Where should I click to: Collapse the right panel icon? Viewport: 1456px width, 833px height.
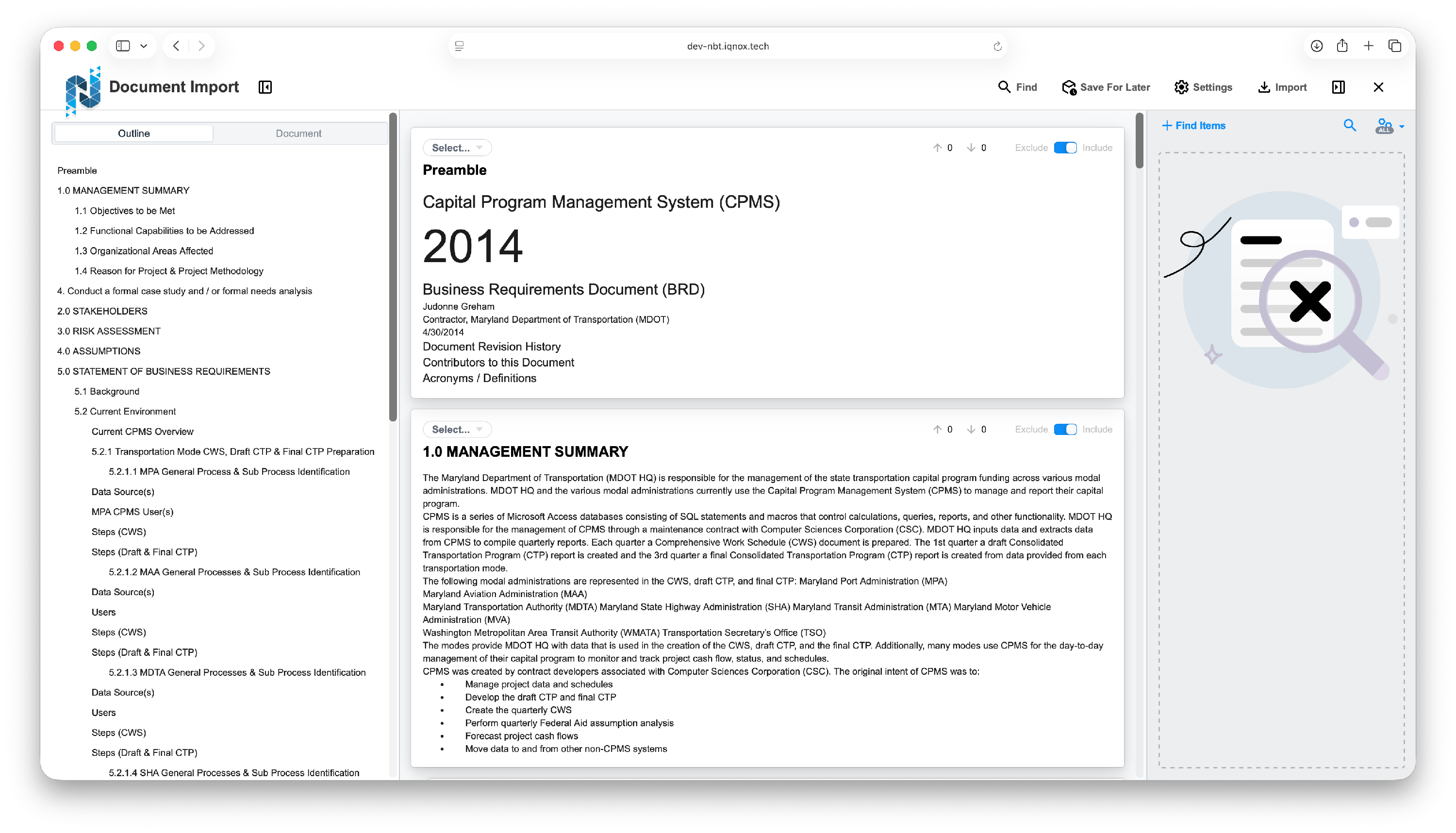pos(1338,87)
